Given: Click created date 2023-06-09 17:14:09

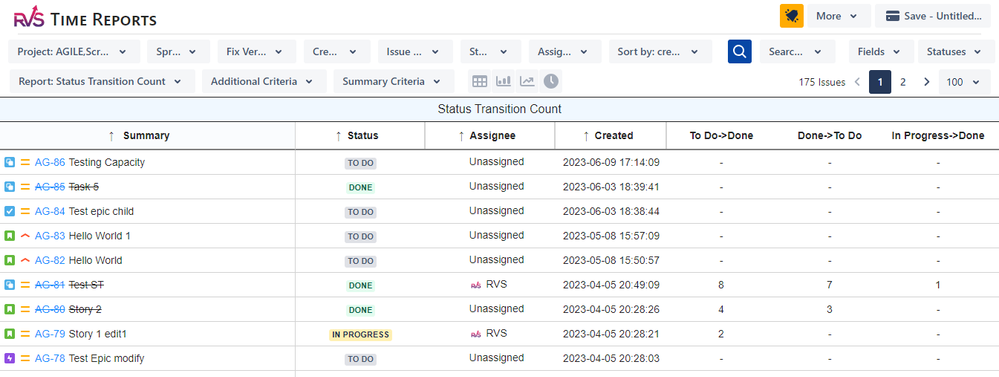Looking at the screenshot, I should (x=611, y=162).
